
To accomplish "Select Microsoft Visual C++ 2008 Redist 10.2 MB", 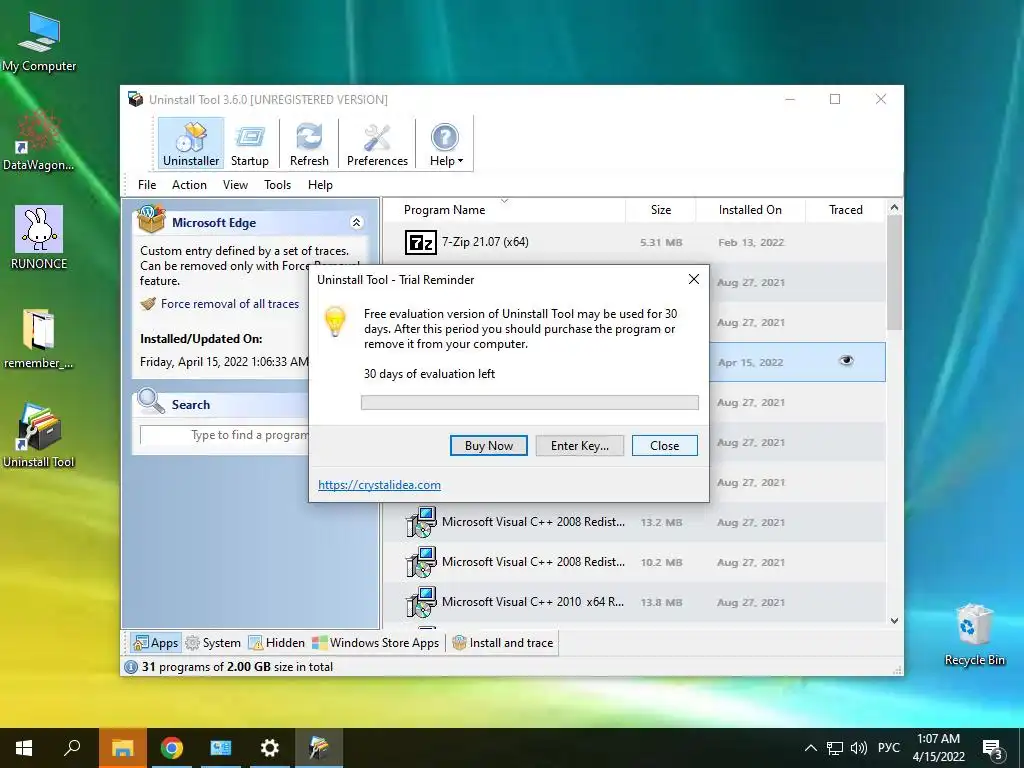I will pyautogui.click(x=634, y=562).
